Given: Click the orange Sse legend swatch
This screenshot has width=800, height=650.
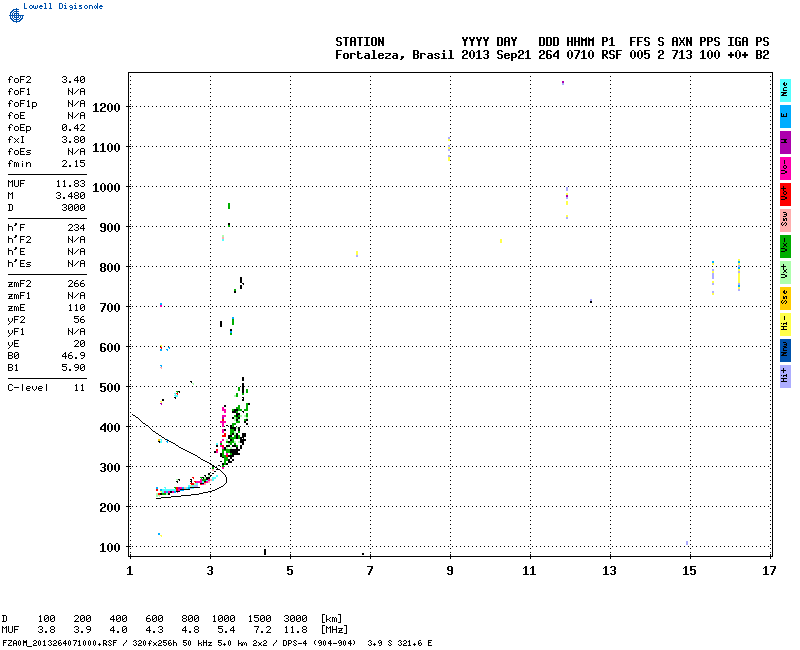Looking at the screenshot, I should coord(785,298).
